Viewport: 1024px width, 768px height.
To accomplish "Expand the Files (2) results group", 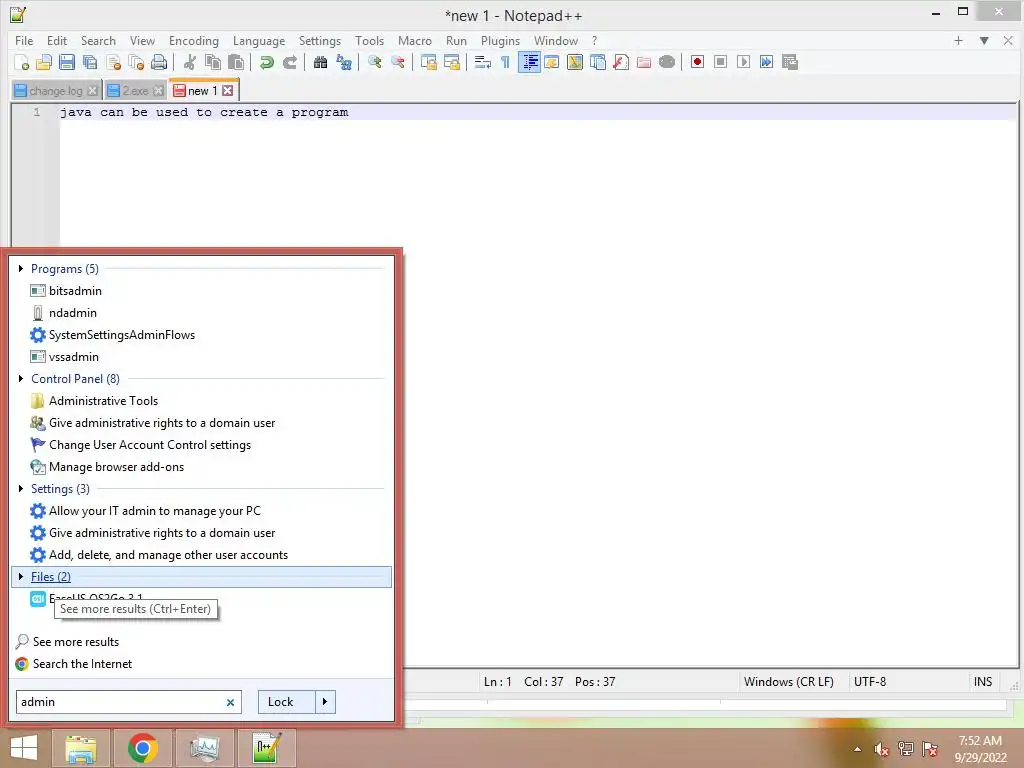I will click(21, 577).
